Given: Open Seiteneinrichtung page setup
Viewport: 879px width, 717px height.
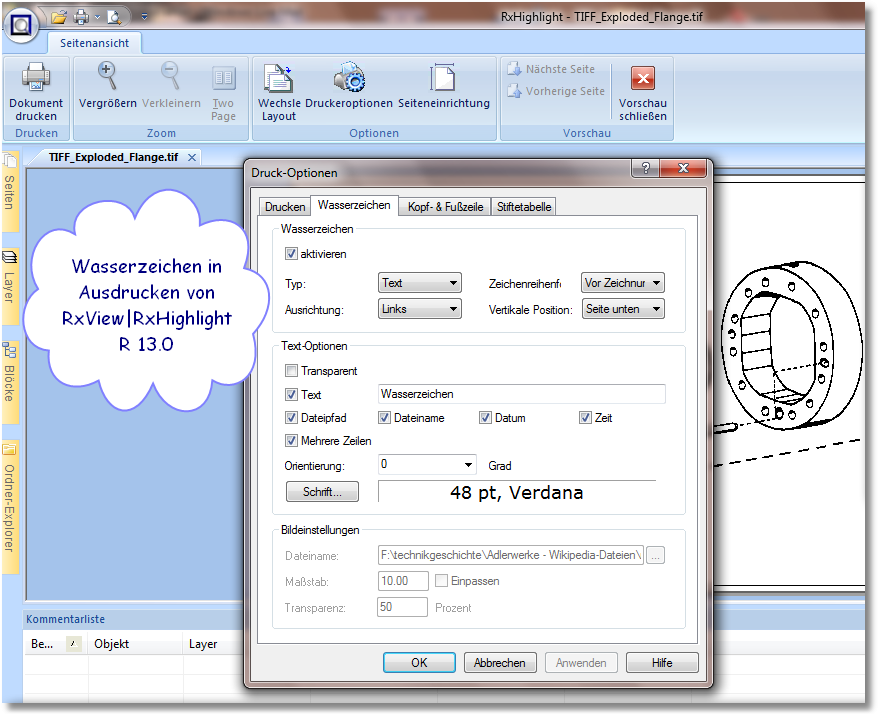Looking at the screenshot, I should [x=443, y=78].
